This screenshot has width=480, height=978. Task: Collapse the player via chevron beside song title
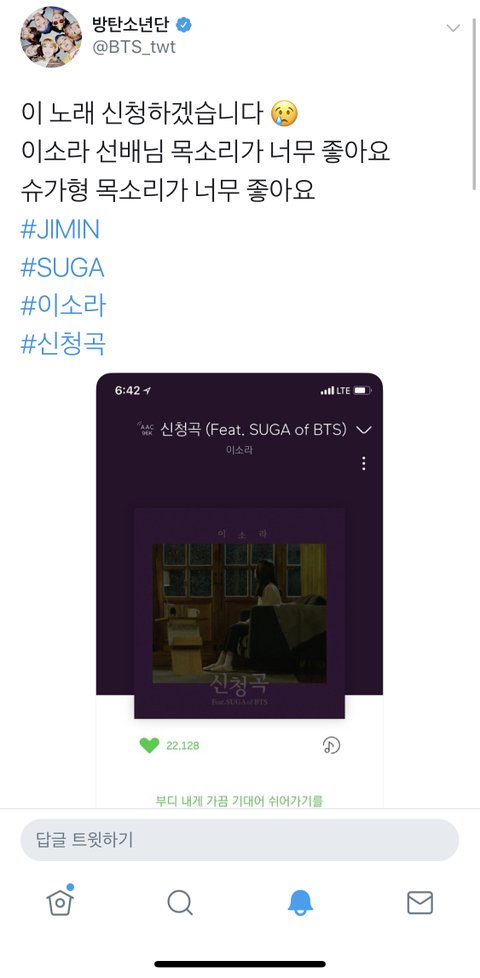363,430
